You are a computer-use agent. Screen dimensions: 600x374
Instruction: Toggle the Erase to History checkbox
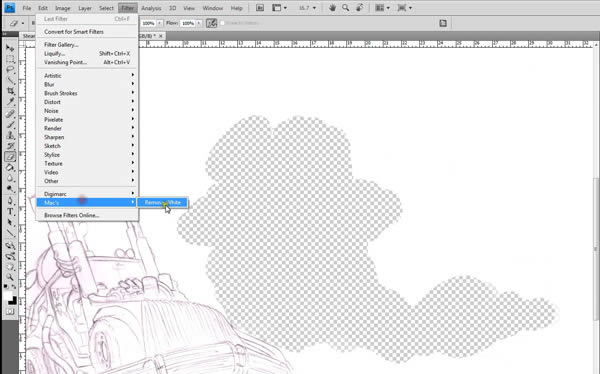click(222, 23)
